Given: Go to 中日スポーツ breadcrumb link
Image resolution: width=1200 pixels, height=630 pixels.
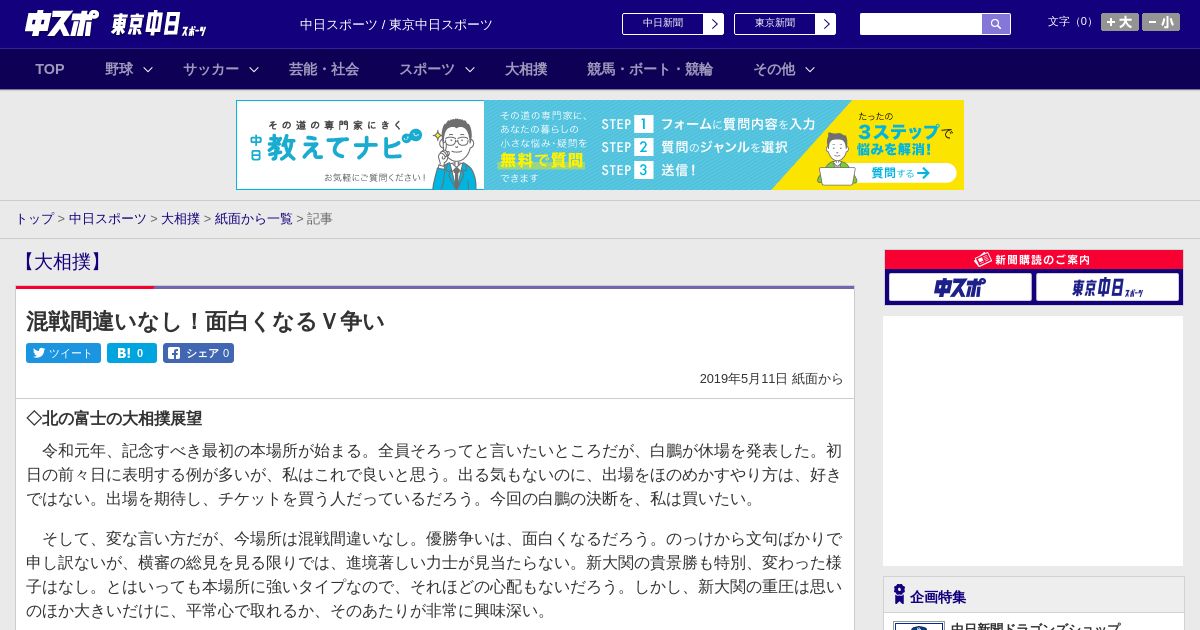Looking at the screenshot, I should (108, 219).
